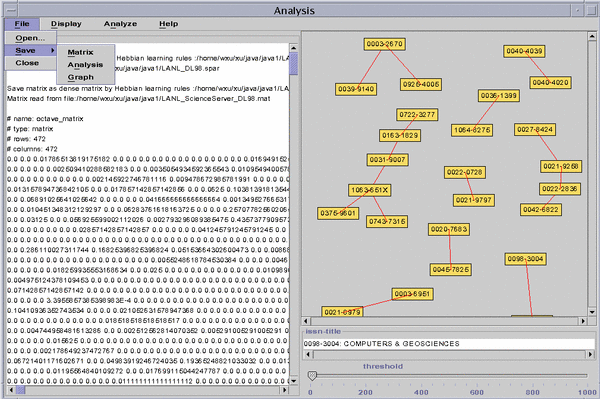Click the title bar minimize dot button
The image size is (600, 399).
pos(577,11)
